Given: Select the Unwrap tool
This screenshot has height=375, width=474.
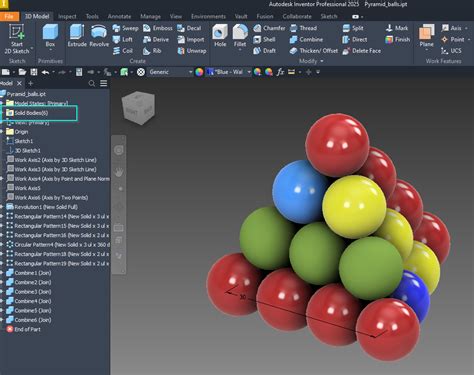Looking at the screenshot, I should coord(192,51).
